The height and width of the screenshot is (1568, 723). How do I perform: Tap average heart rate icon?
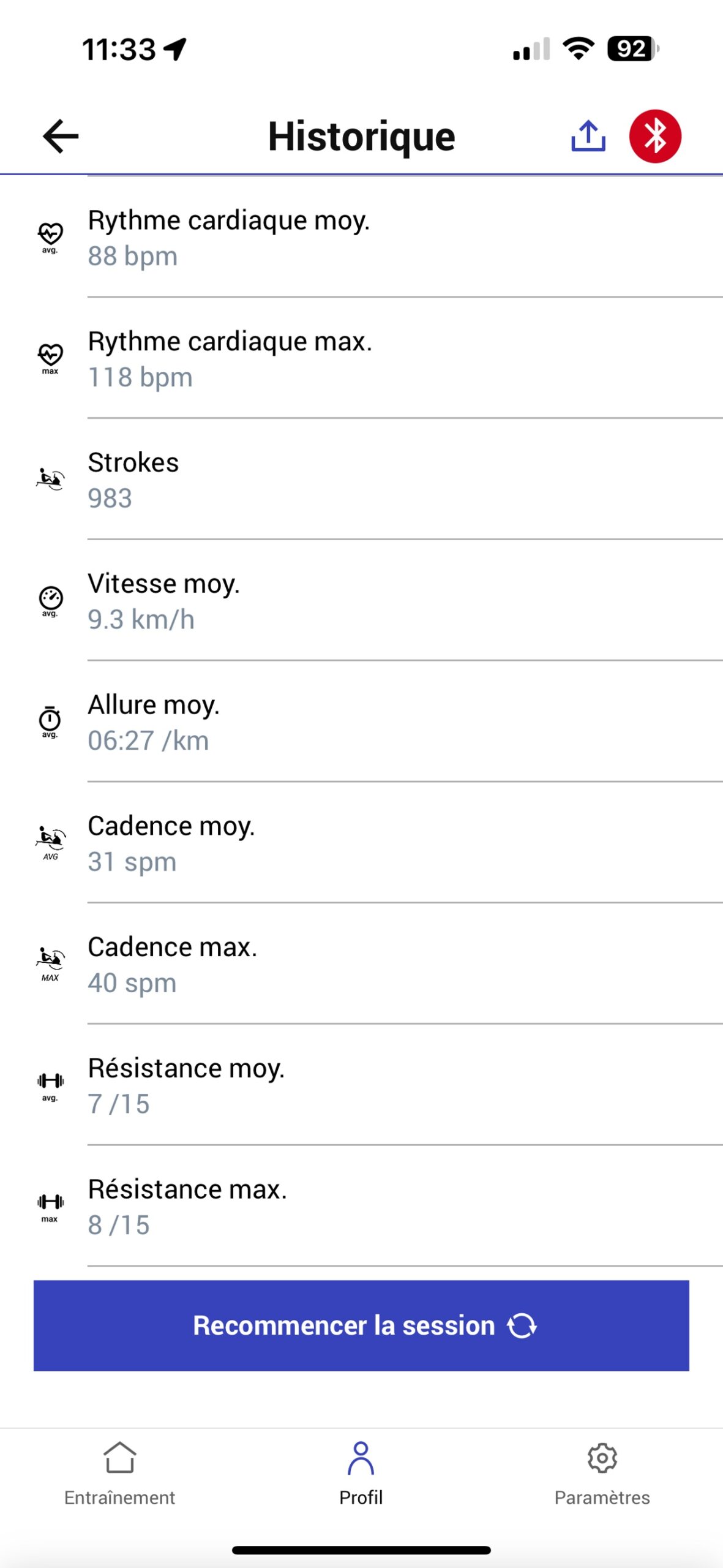click(50, 236)
